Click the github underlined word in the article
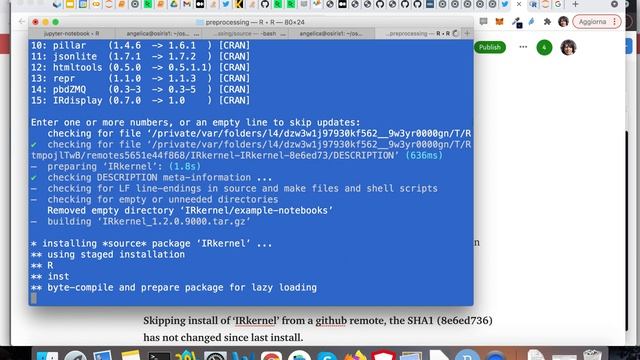 tap(331, 321)
